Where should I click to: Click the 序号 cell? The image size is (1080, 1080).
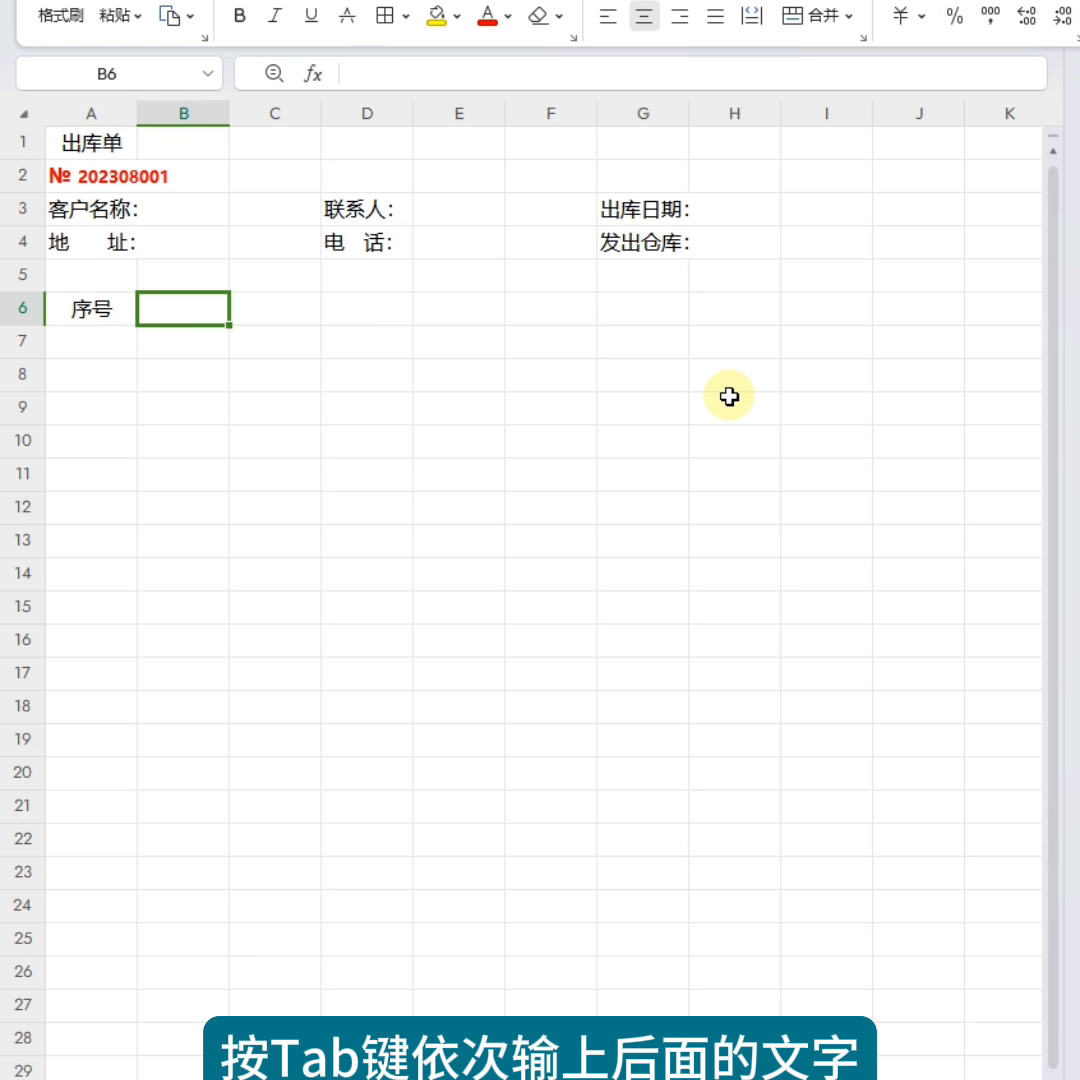92,309
